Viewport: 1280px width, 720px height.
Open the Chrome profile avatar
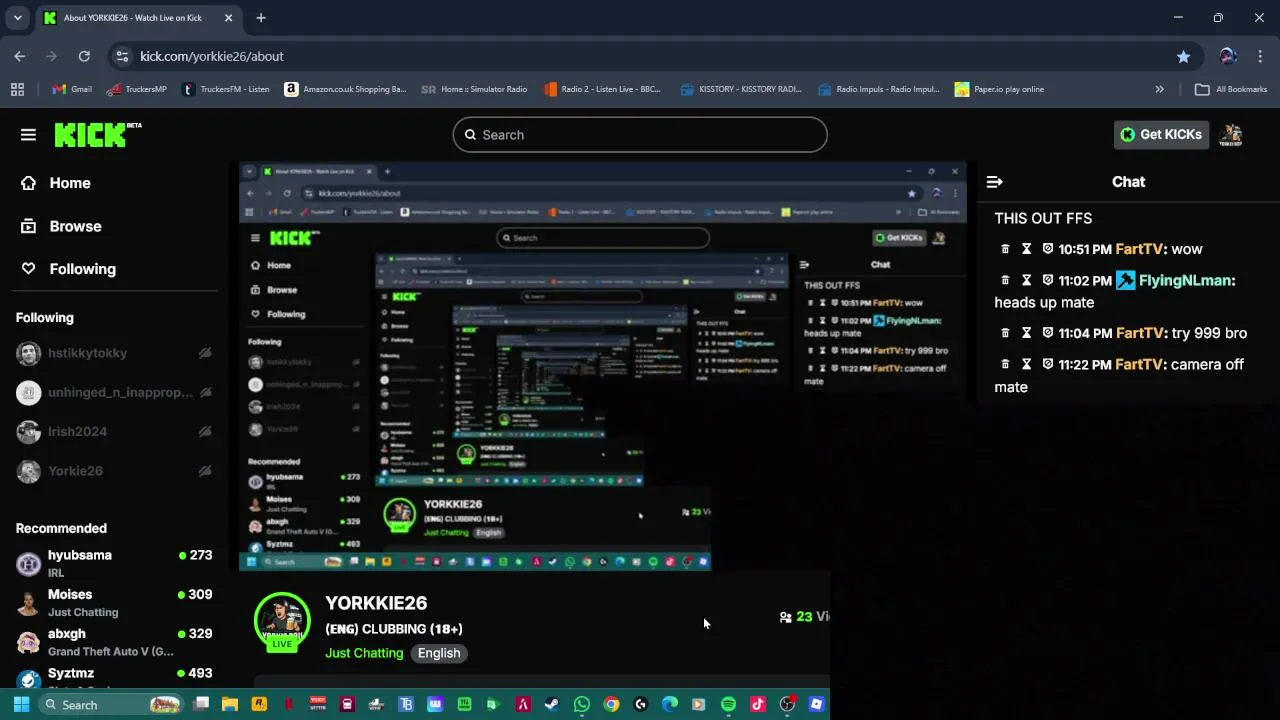tap(1228, 56)
